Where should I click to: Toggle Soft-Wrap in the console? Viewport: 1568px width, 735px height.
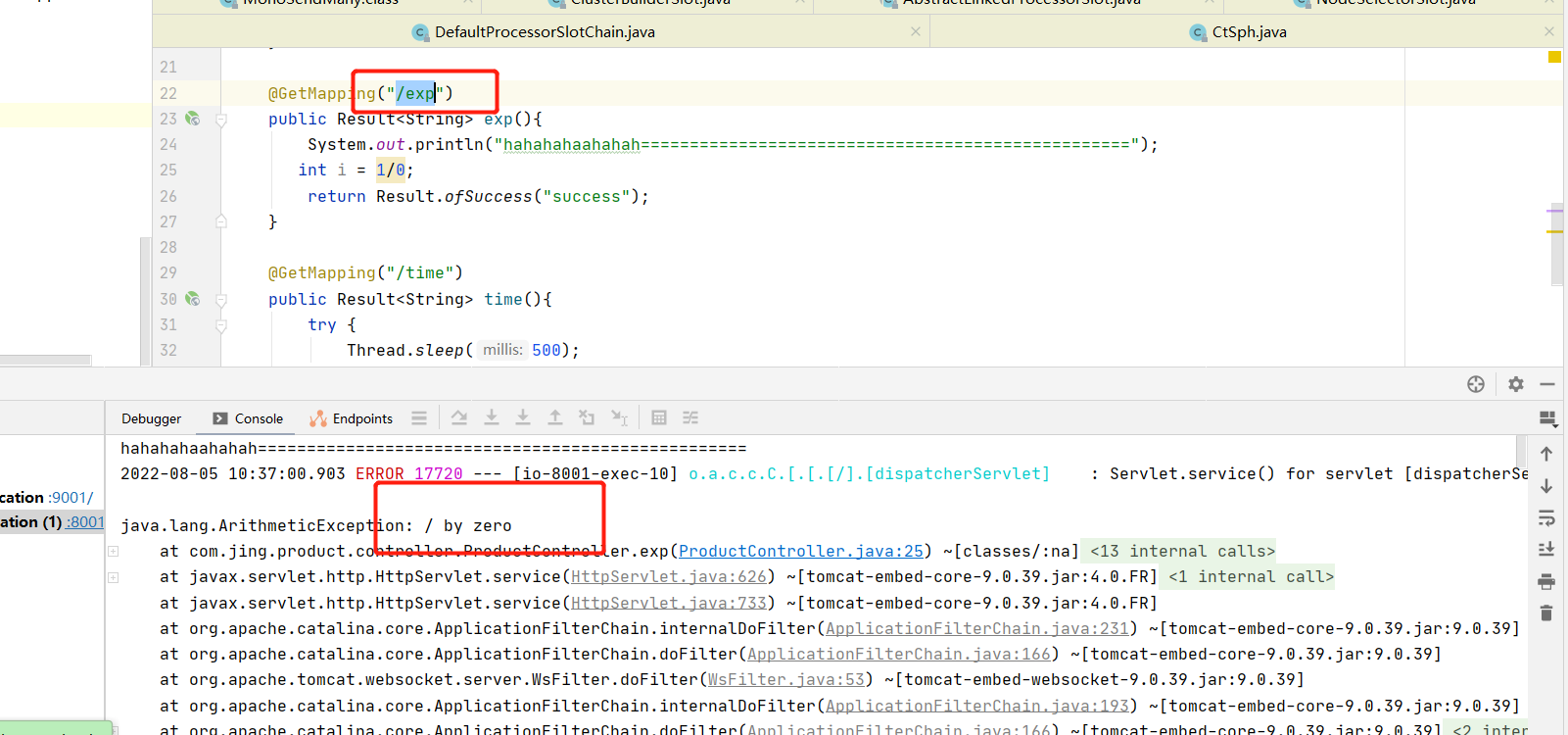1546,518
